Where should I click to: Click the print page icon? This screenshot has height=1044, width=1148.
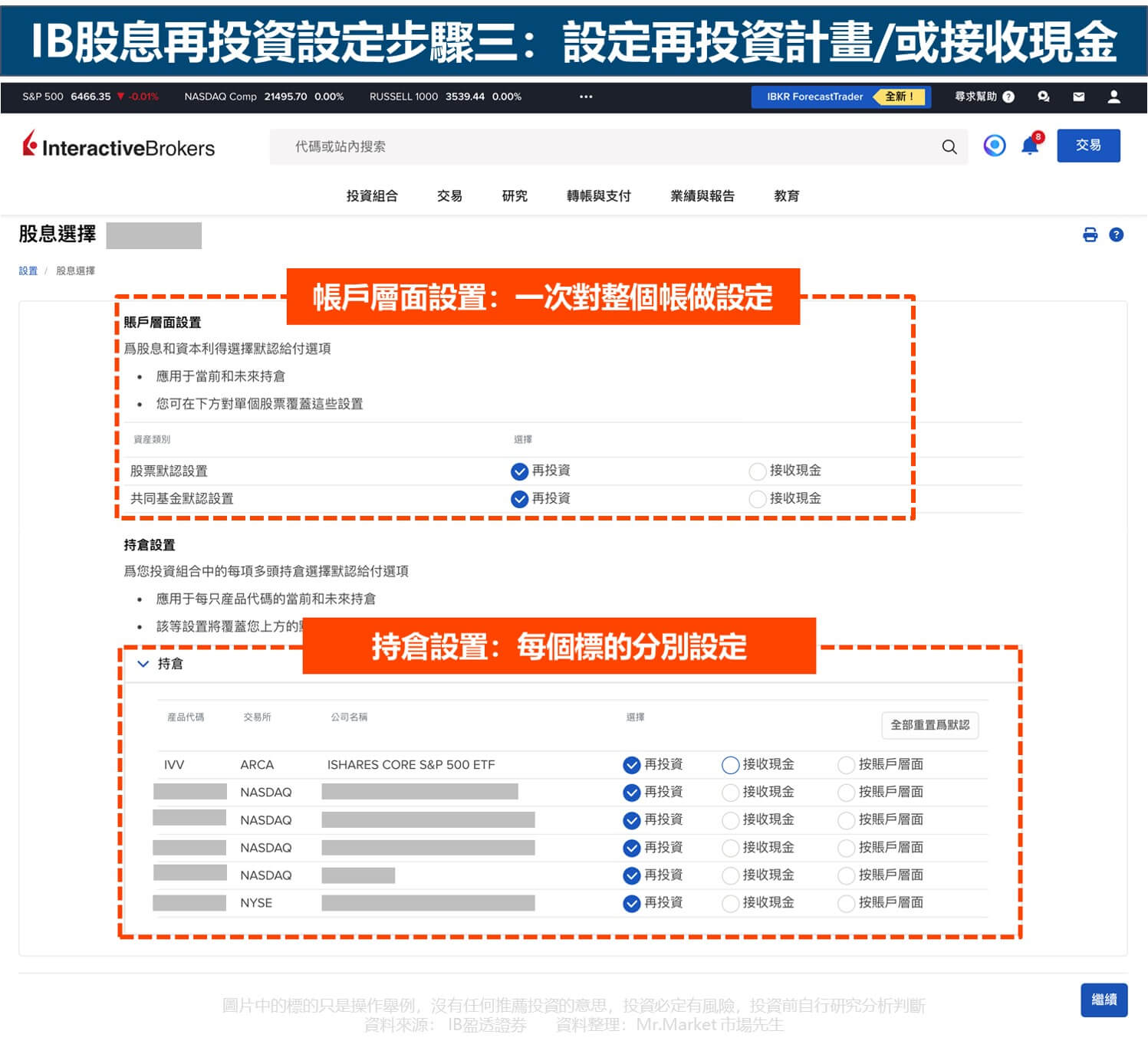[x=1090, y=235]
